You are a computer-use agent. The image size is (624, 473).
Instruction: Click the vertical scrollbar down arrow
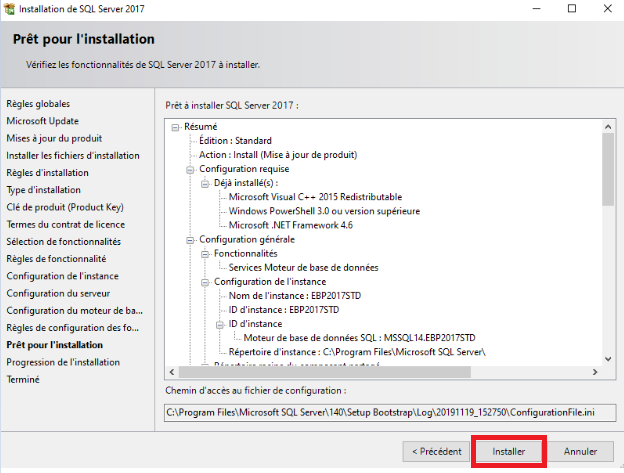point(608,359)
